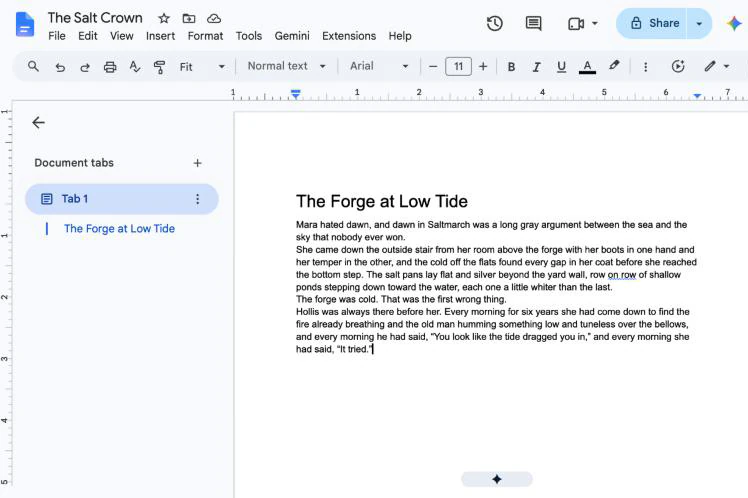This screenshot has width=748, height=498.
Task: Click the right indent marker on the ruler
Action: [697, 96]
